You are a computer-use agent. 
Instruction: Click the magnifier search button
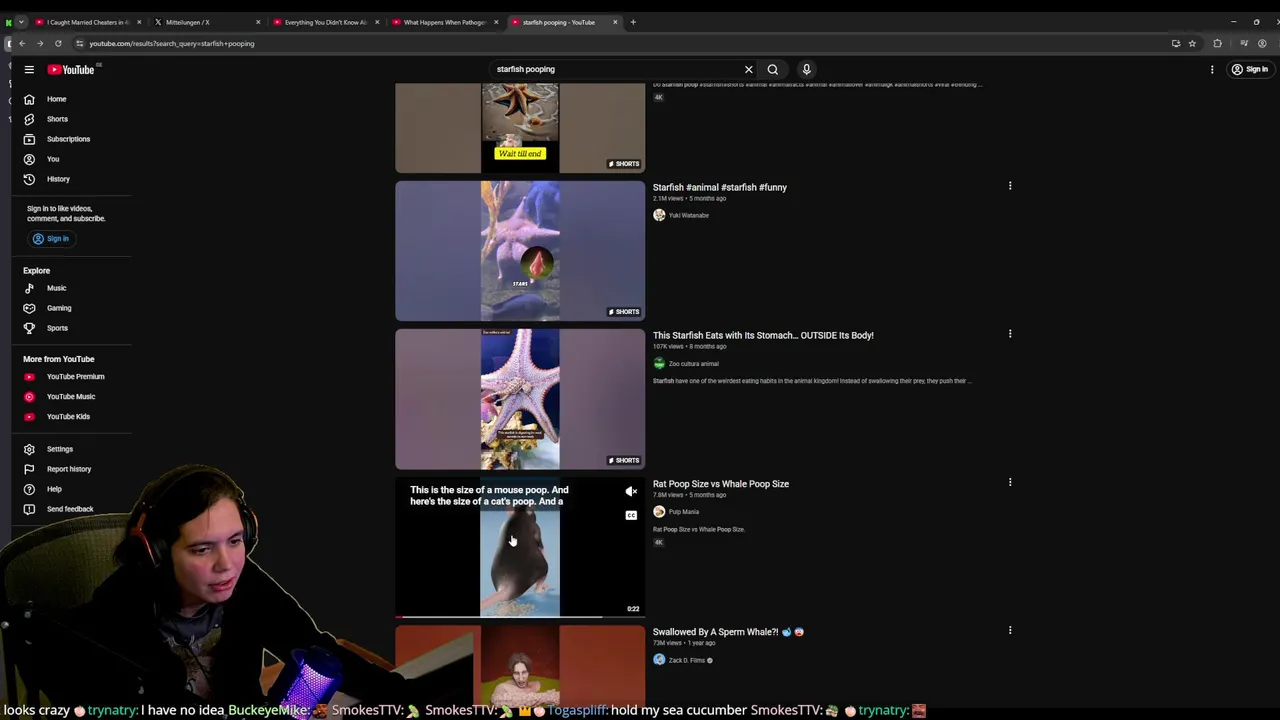pyautogui.click(x=772, y=69)
